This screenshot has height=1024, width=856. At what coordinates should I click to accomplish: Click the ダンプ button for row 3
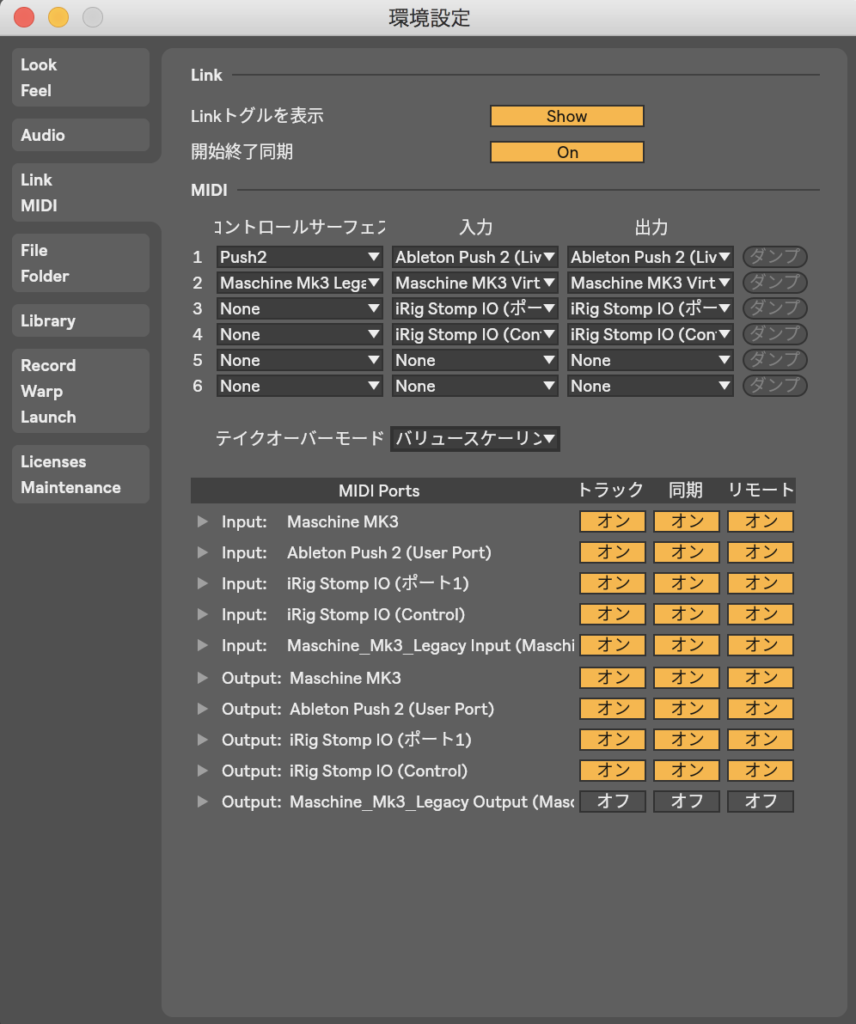[x=774, y=309]
